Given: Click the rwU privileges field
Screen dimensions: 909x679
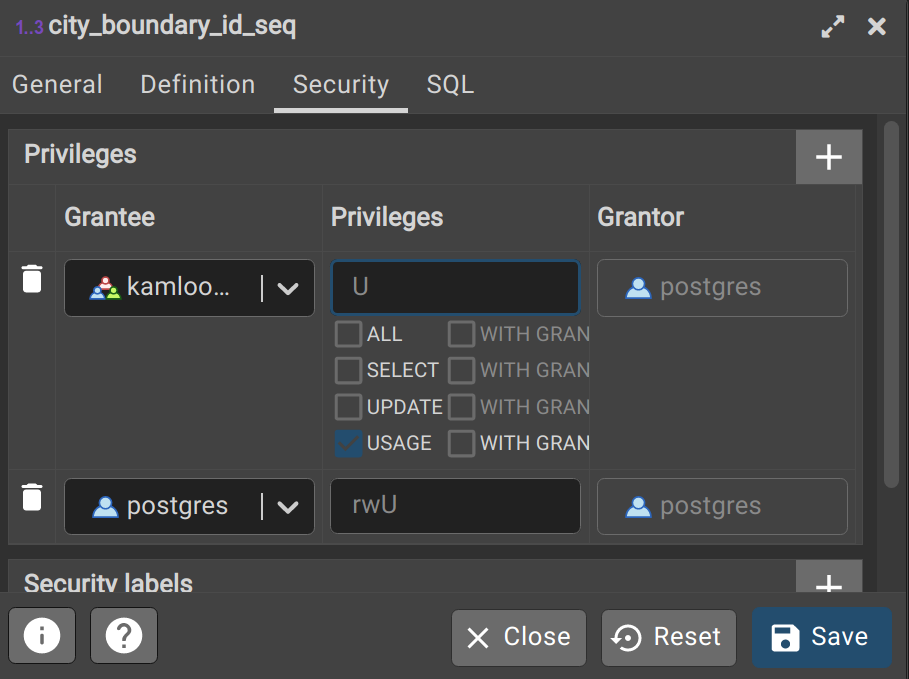Looking at the screenshot, I should click(455, 506).
